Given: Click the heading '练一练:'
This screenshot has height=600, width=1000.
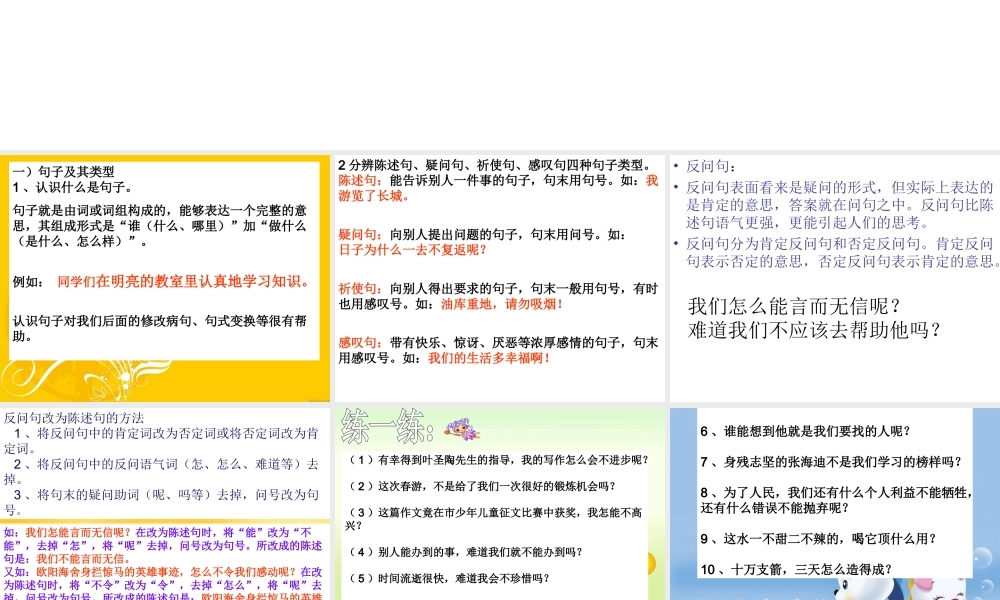Looking at the screenshot, I should [x=388, y=427].
